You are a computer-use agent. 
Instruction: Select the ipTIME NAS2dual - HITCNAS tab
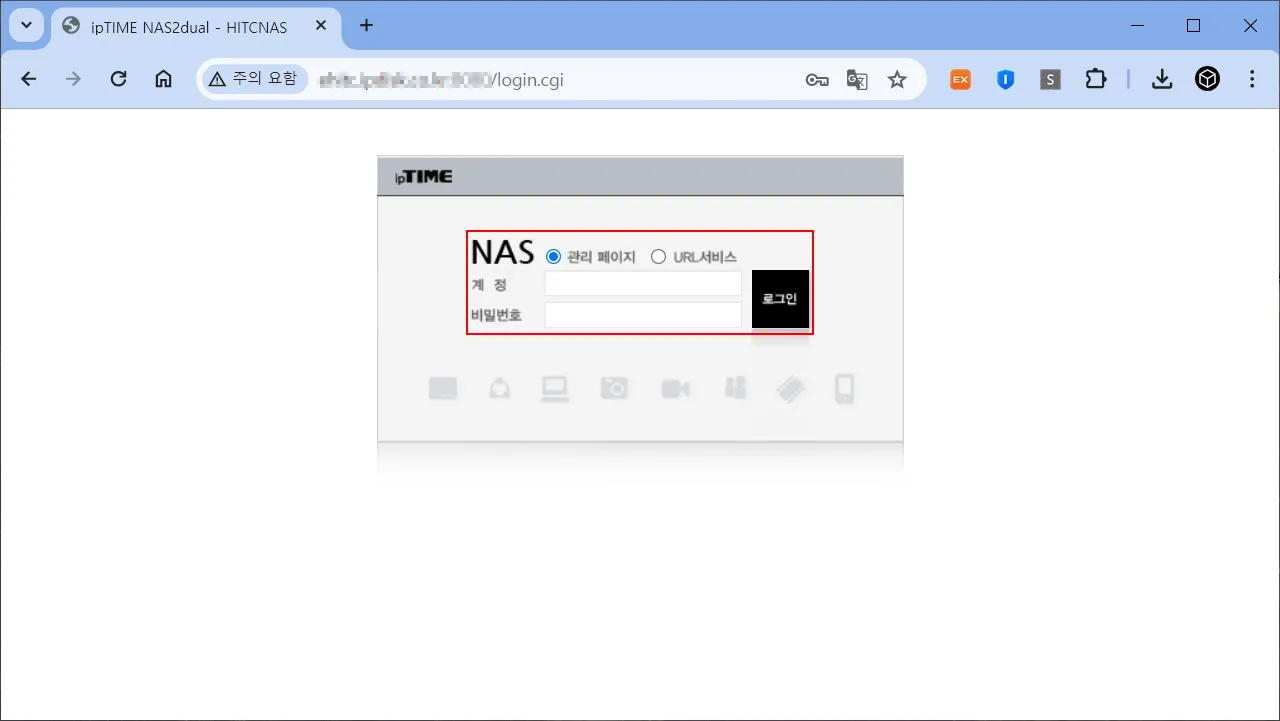click(195, 26)
